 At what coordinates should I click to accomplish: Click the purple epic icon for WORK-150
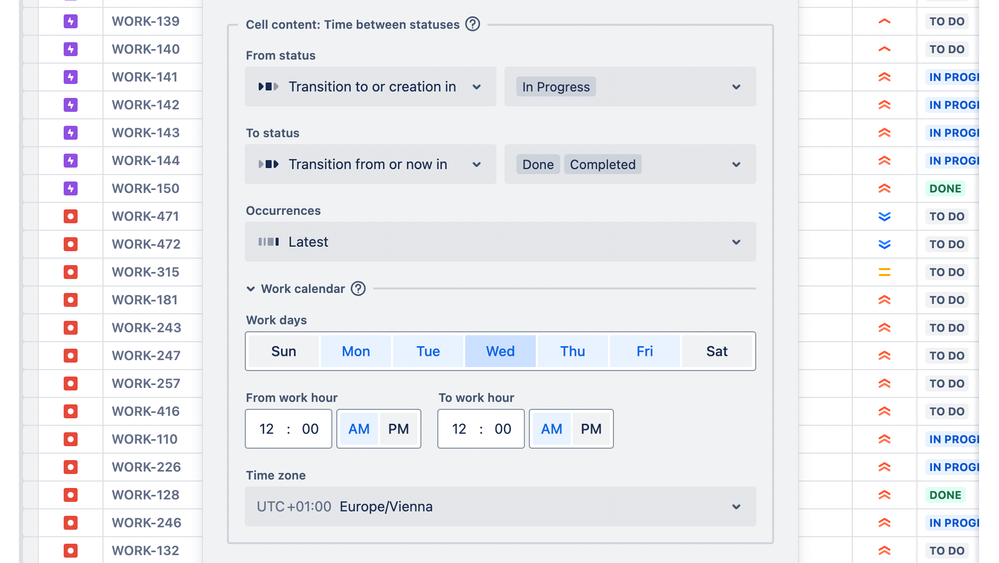coord(70,188)
